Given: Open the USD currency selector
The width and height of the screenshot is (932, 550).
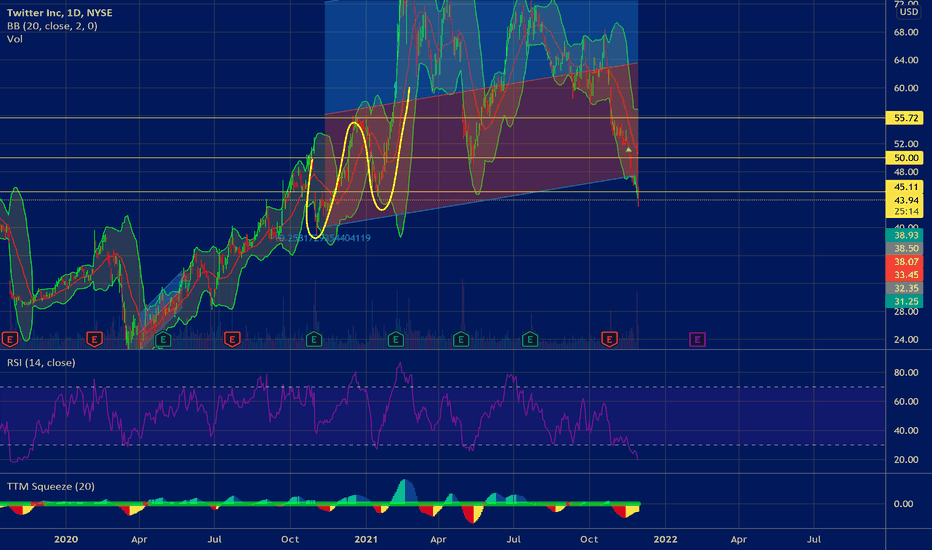Looking at the screenshot, I should 908,12.
